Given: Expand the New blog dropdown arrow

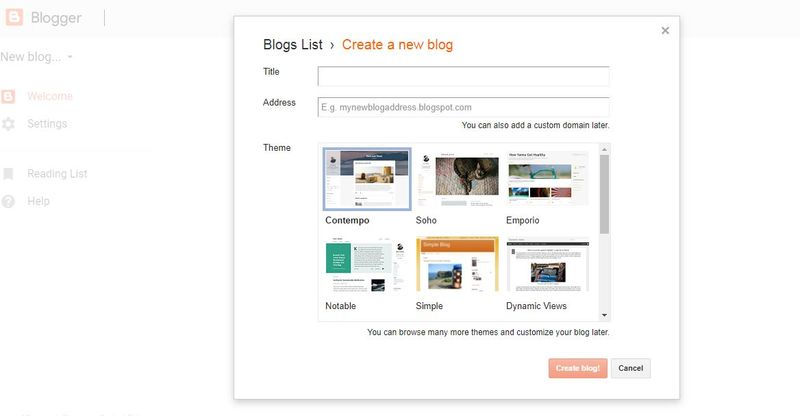Looking at the screenshot, I should click(70, 57).
